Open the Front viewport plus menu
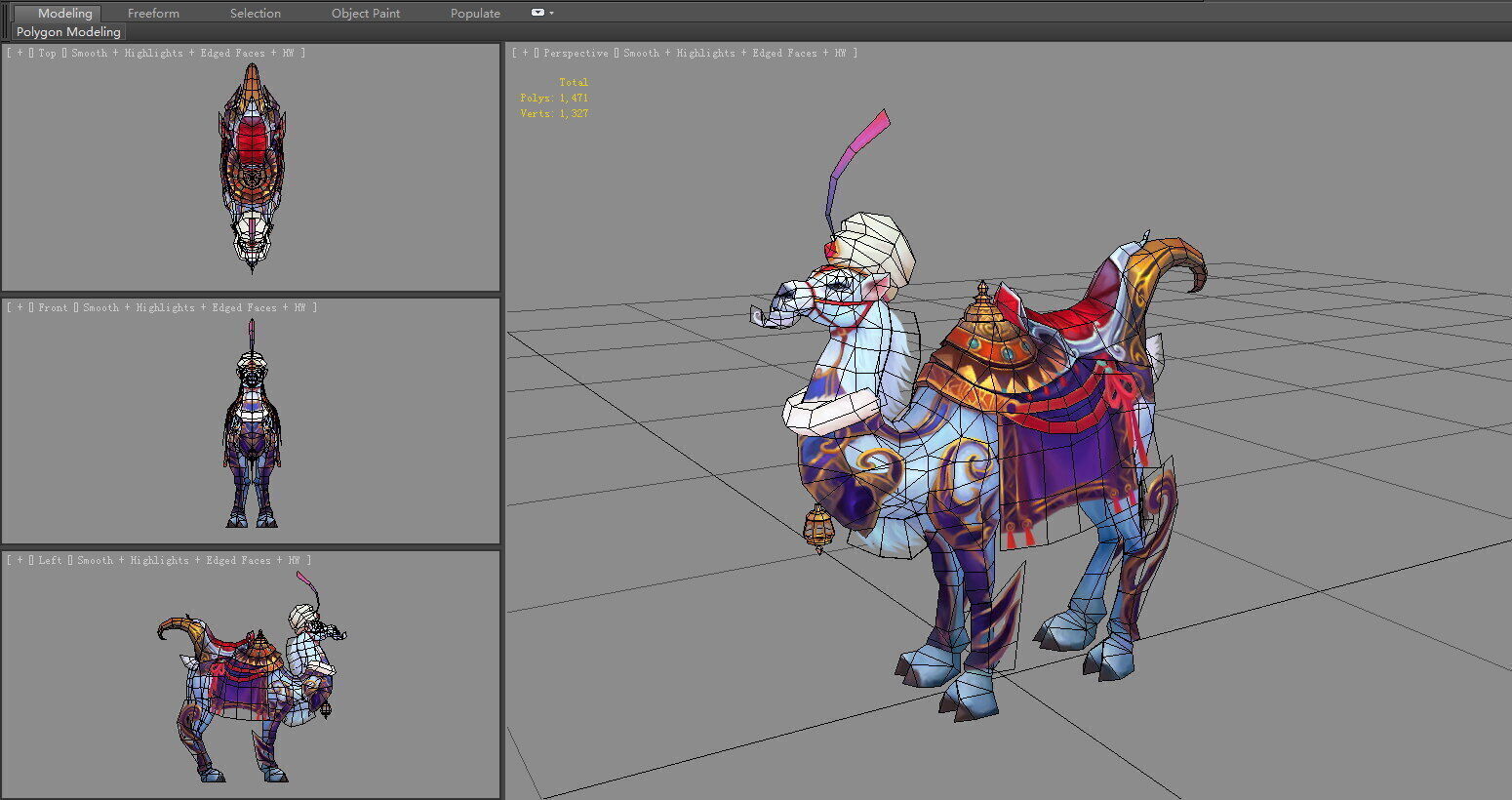Viewport: 1512px width, 800px height. point(20,307)
